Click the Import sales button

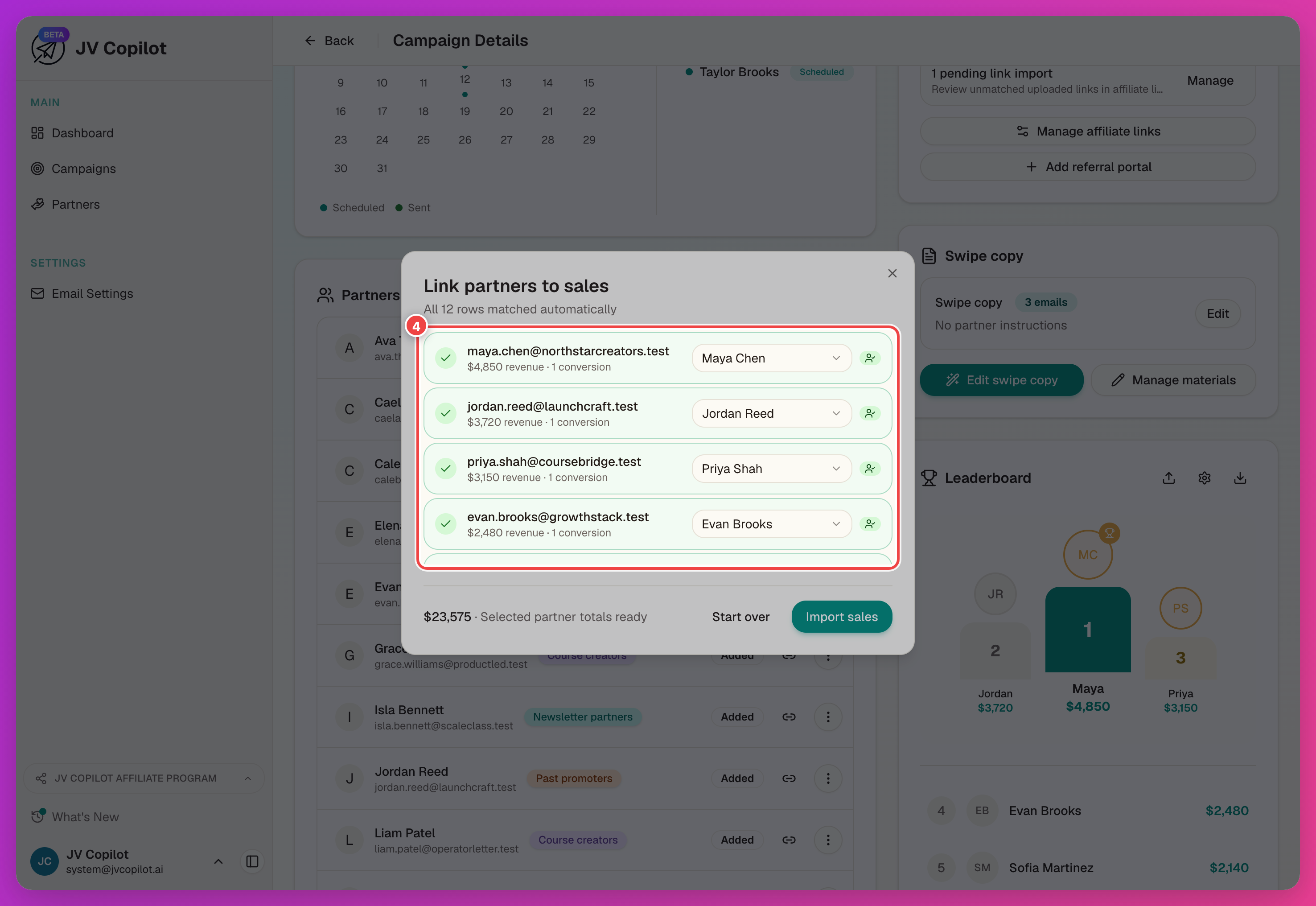coord(842,617)
